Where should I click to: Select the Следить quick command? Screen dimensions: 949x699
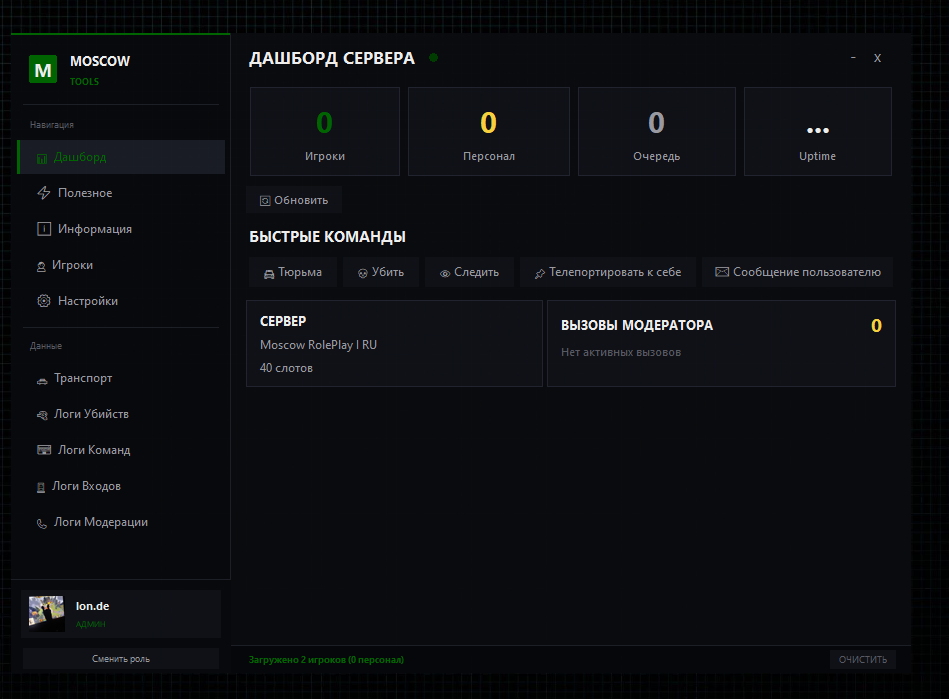point(470,272)
